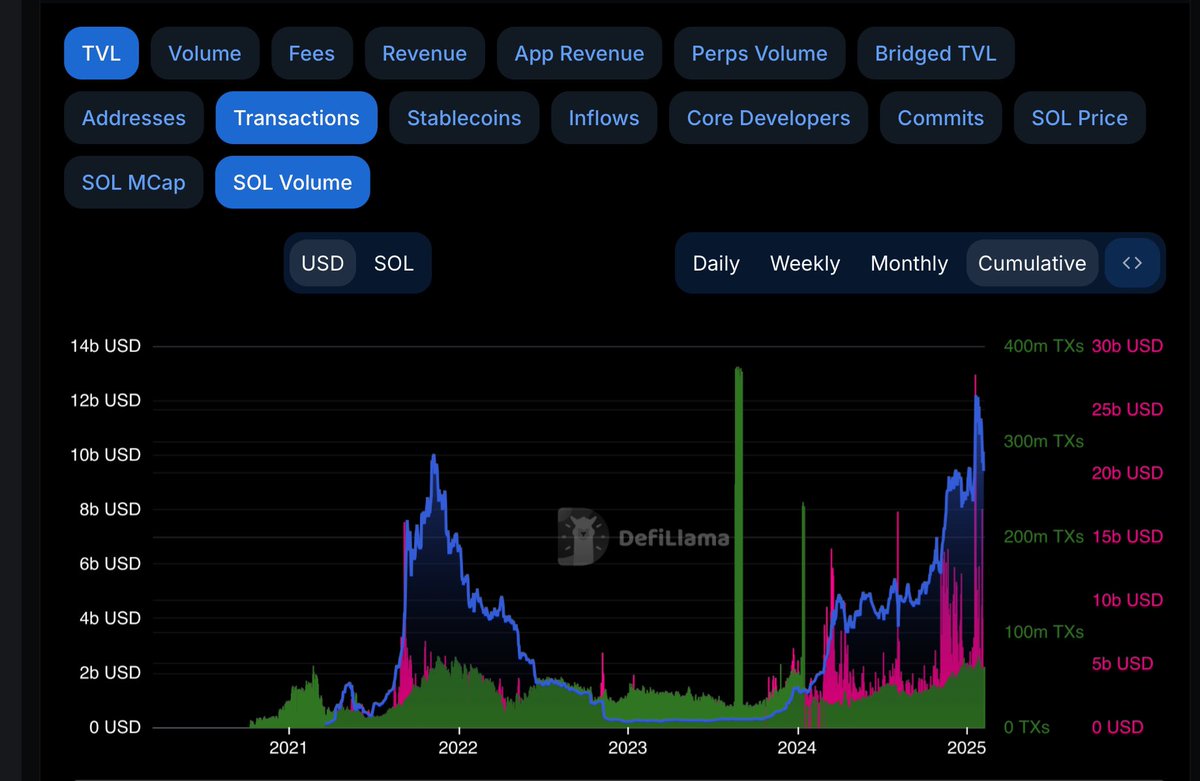Show Perps Volume on chart
Viewport: 1200px width, 781px height.
(x=759, y=54)
